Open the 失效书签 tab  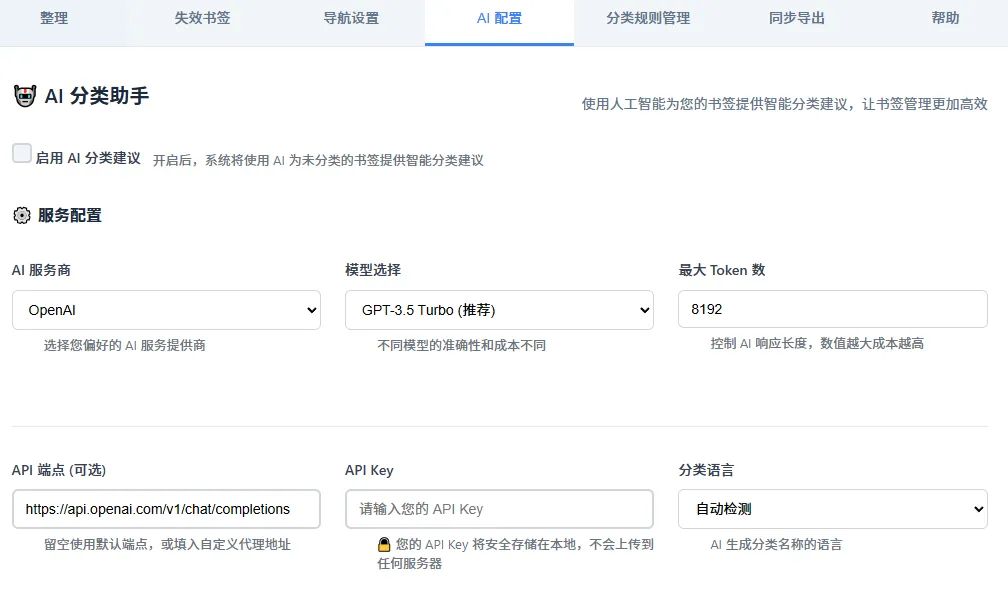coord(202,18)
